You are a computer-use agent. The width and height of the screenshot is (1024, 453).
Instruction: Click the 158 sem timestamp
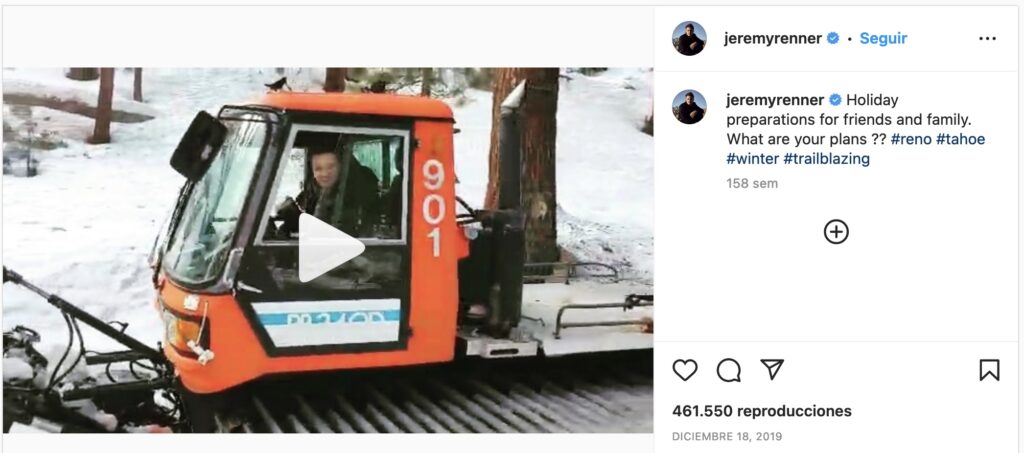click(x=752, y=184)
